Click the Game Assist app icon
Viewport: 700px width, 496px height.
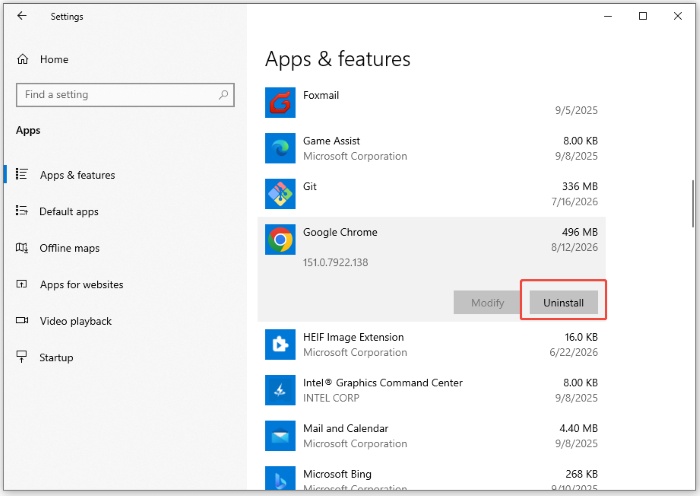pos(280,148)
